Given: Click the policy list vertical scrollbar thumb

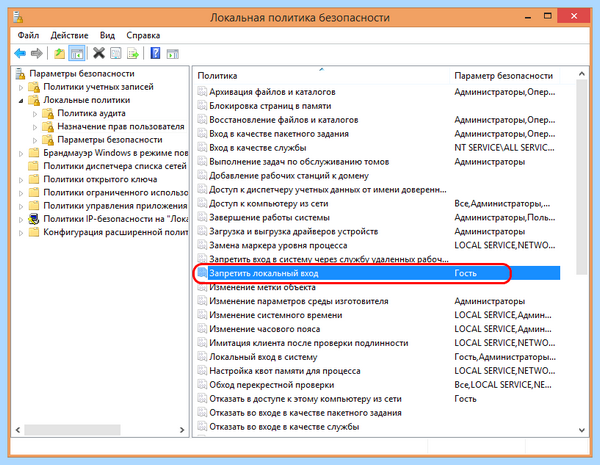Looking at the screenshot, I should [582, 177].
